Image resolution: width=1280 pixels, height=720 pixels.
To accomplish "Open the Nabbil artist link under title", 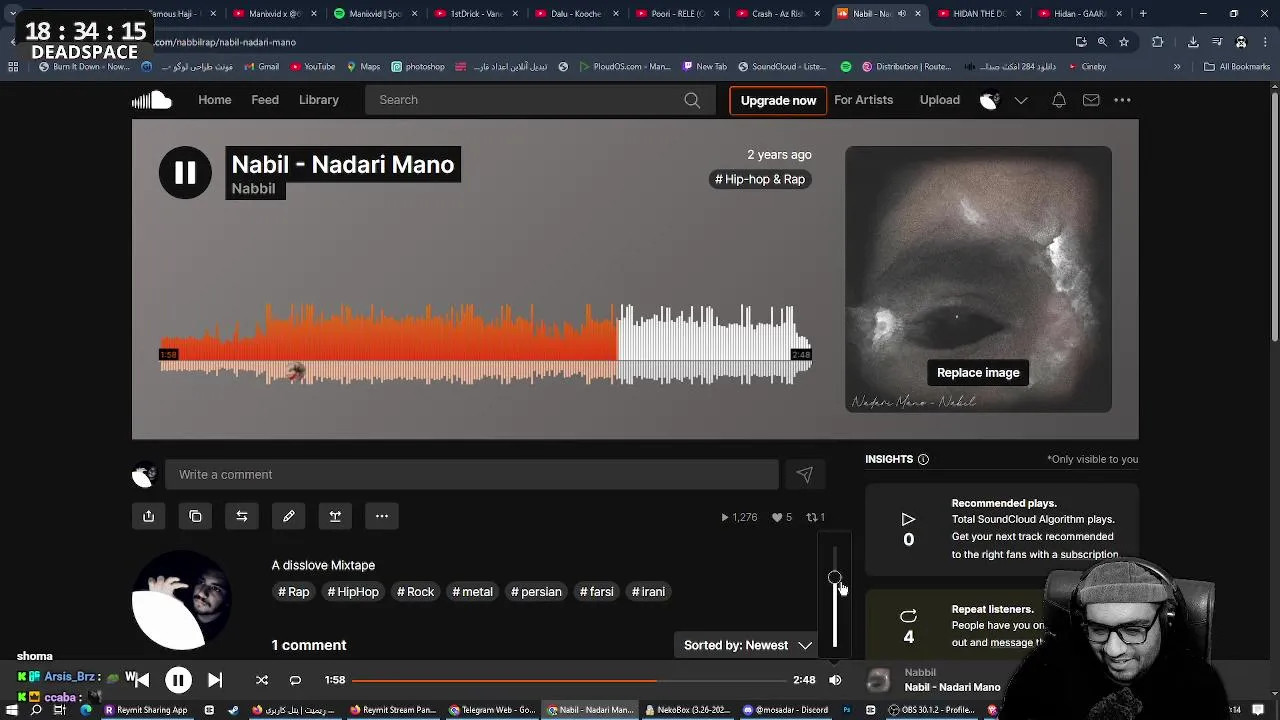I will point(254,188).
